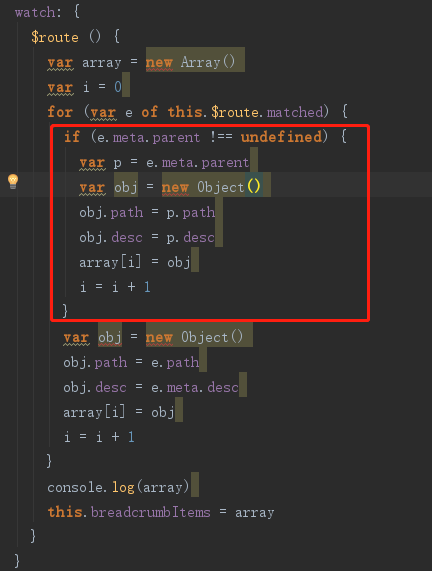This screenshot has width=432, height=571.
Task: Click the 'var i = 0' line
Action: [85, 87]
